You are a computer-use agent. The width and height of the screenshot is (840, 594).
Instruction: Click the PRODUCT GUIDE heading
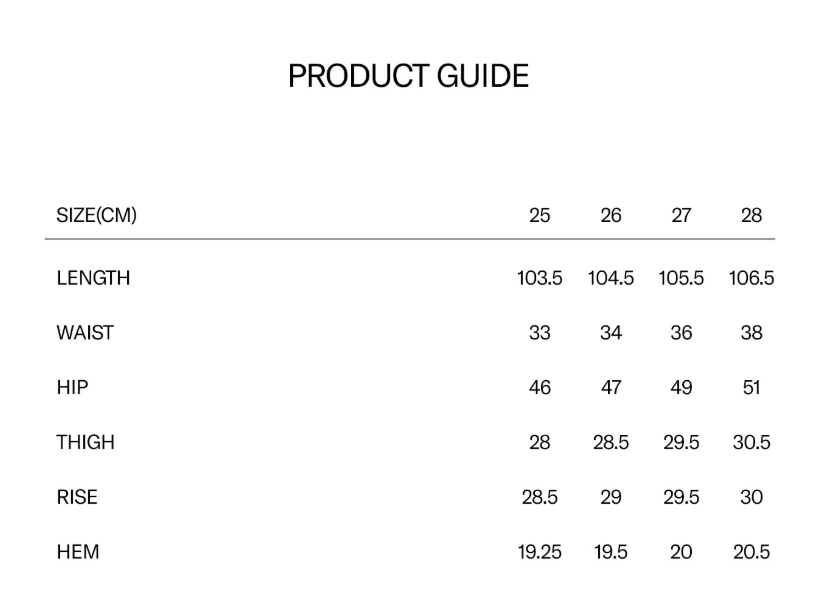(408, 76)
